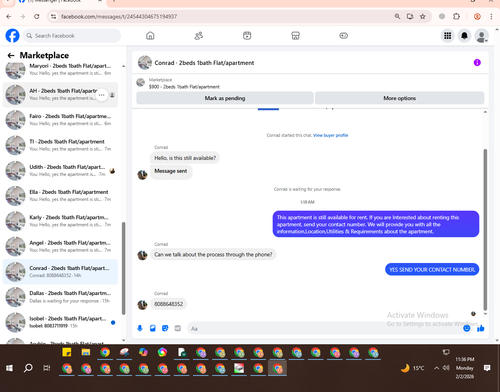500x392 pixels.
Task: Open Isobel unread conversation
Action: pyautogui.click(x=60, y=322)
